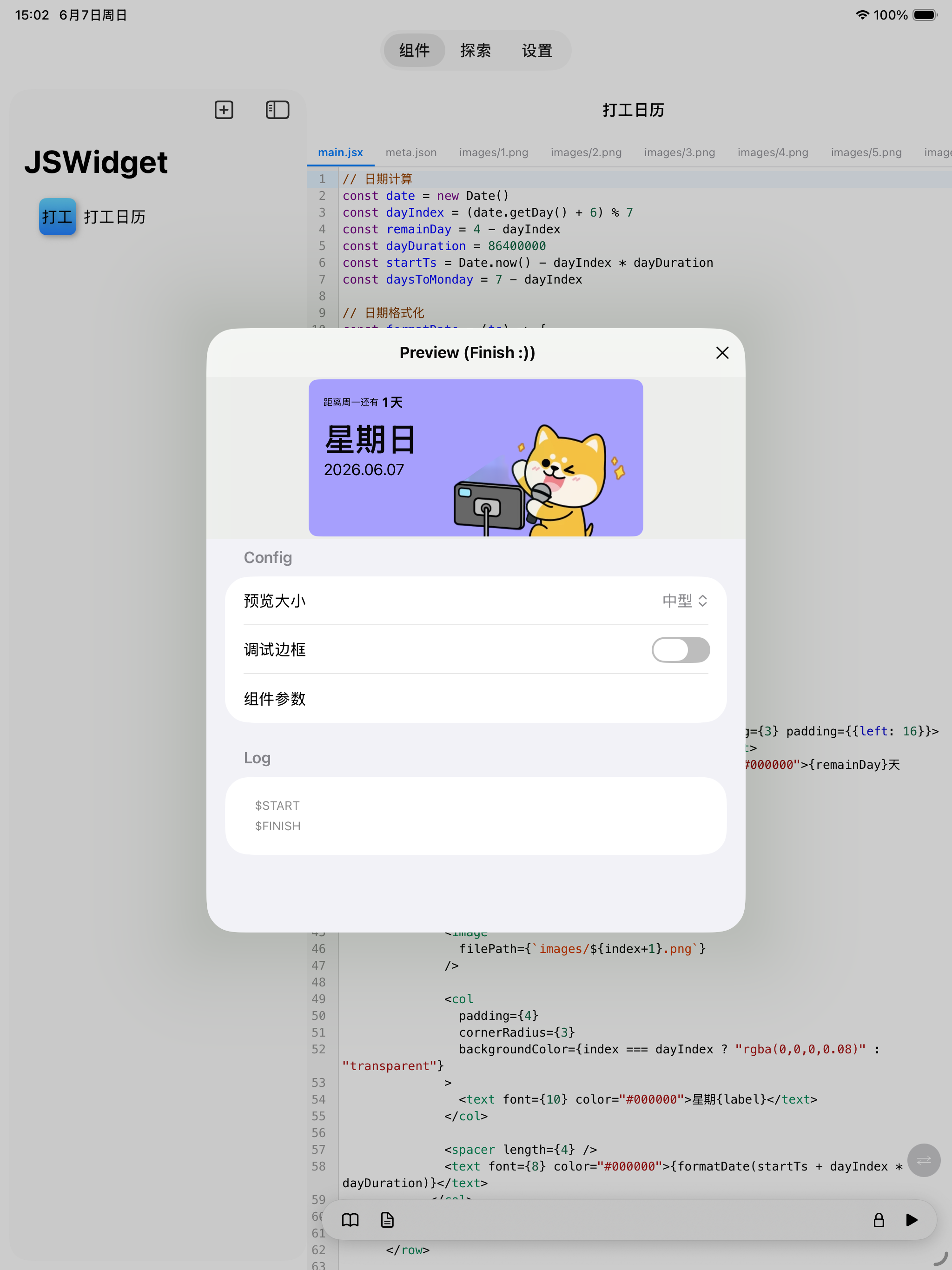Open the images/4.png file tab
The image size is (952, 1270).
tap(773, 152)
